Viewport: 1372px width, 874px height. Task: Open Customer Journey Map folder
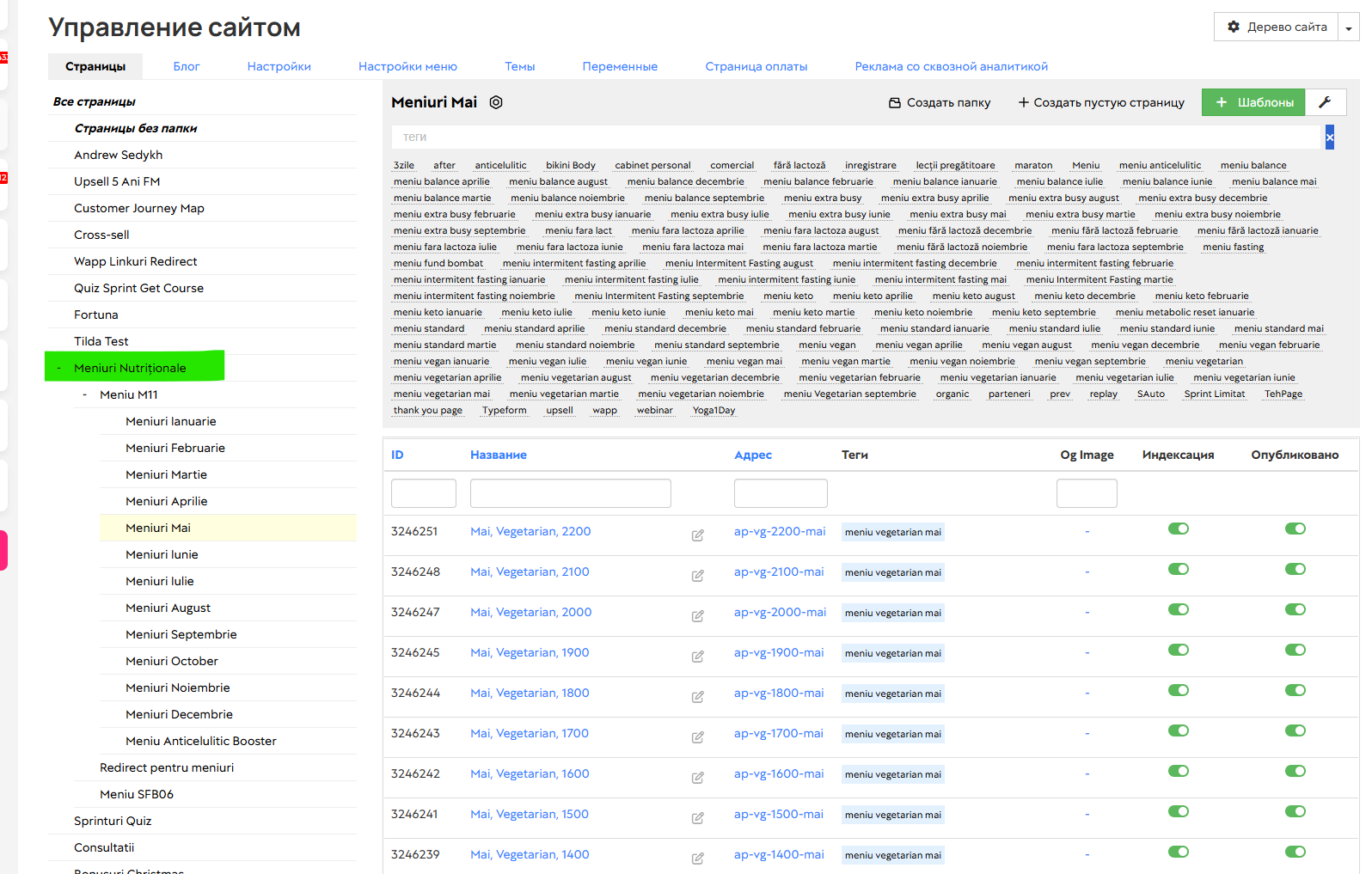coord(139,208)
